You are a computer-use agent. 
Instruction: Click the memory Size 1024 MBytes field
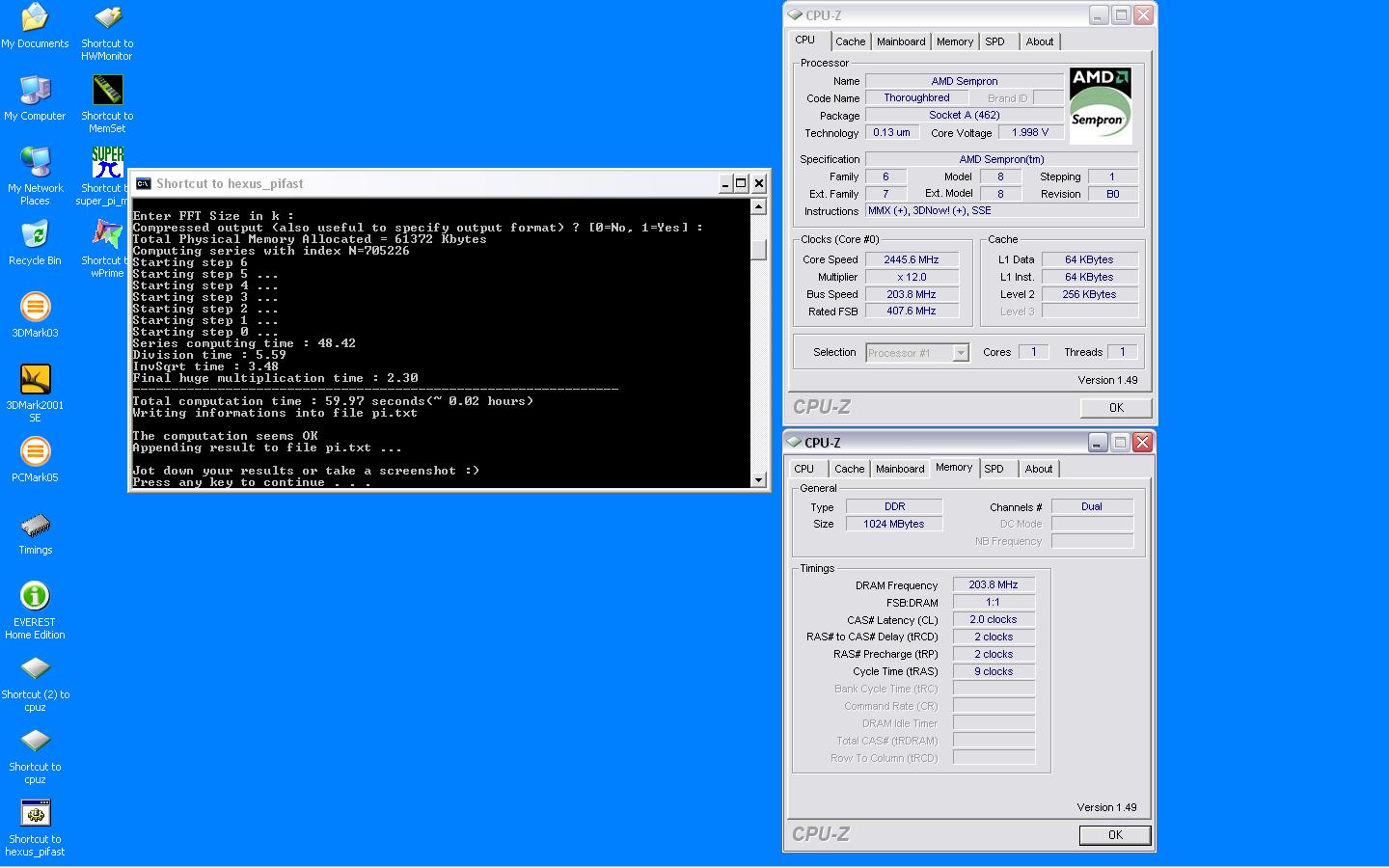(894, 524)
